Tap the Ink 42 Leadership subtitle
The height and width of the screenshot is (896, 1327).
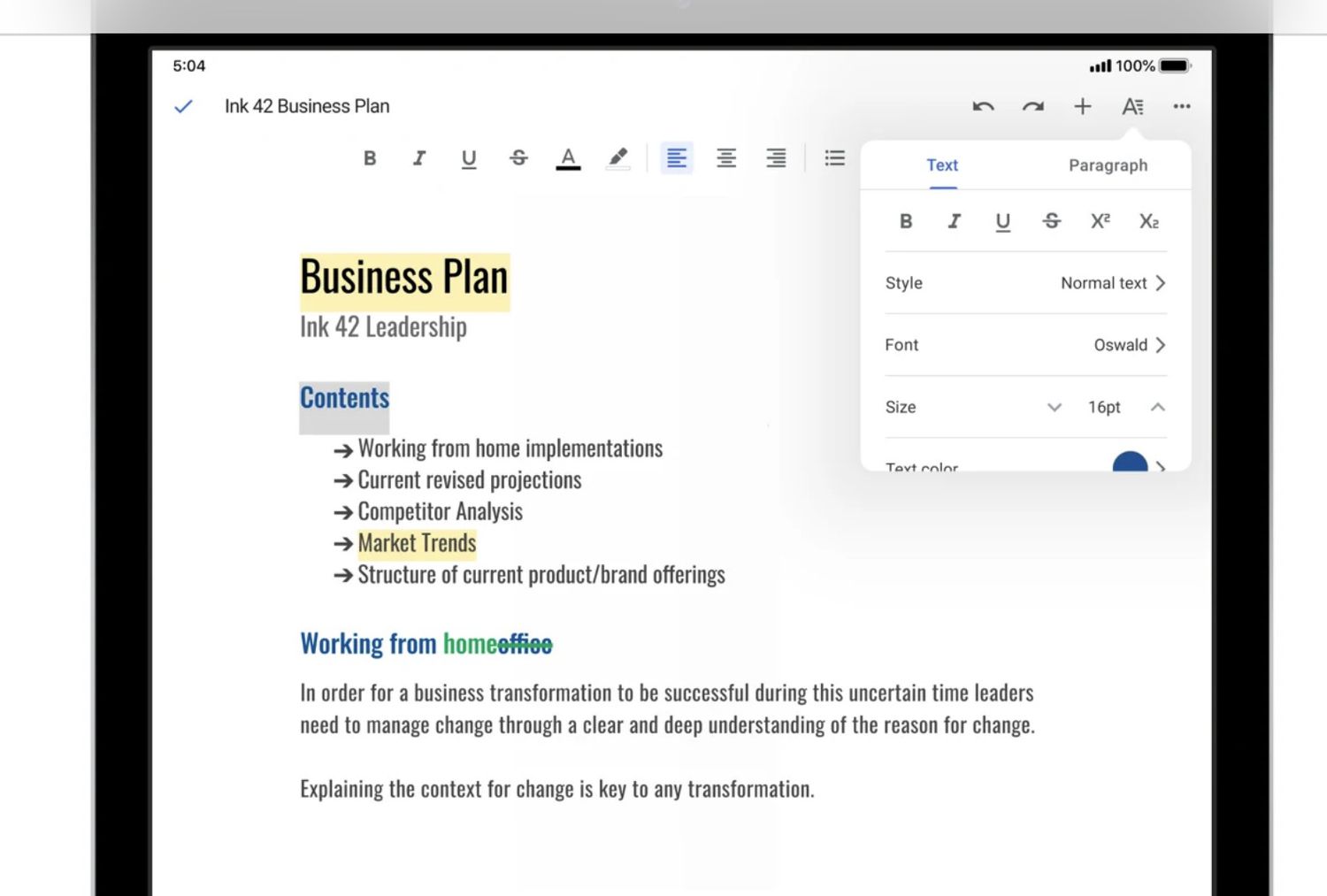(383, 327)
